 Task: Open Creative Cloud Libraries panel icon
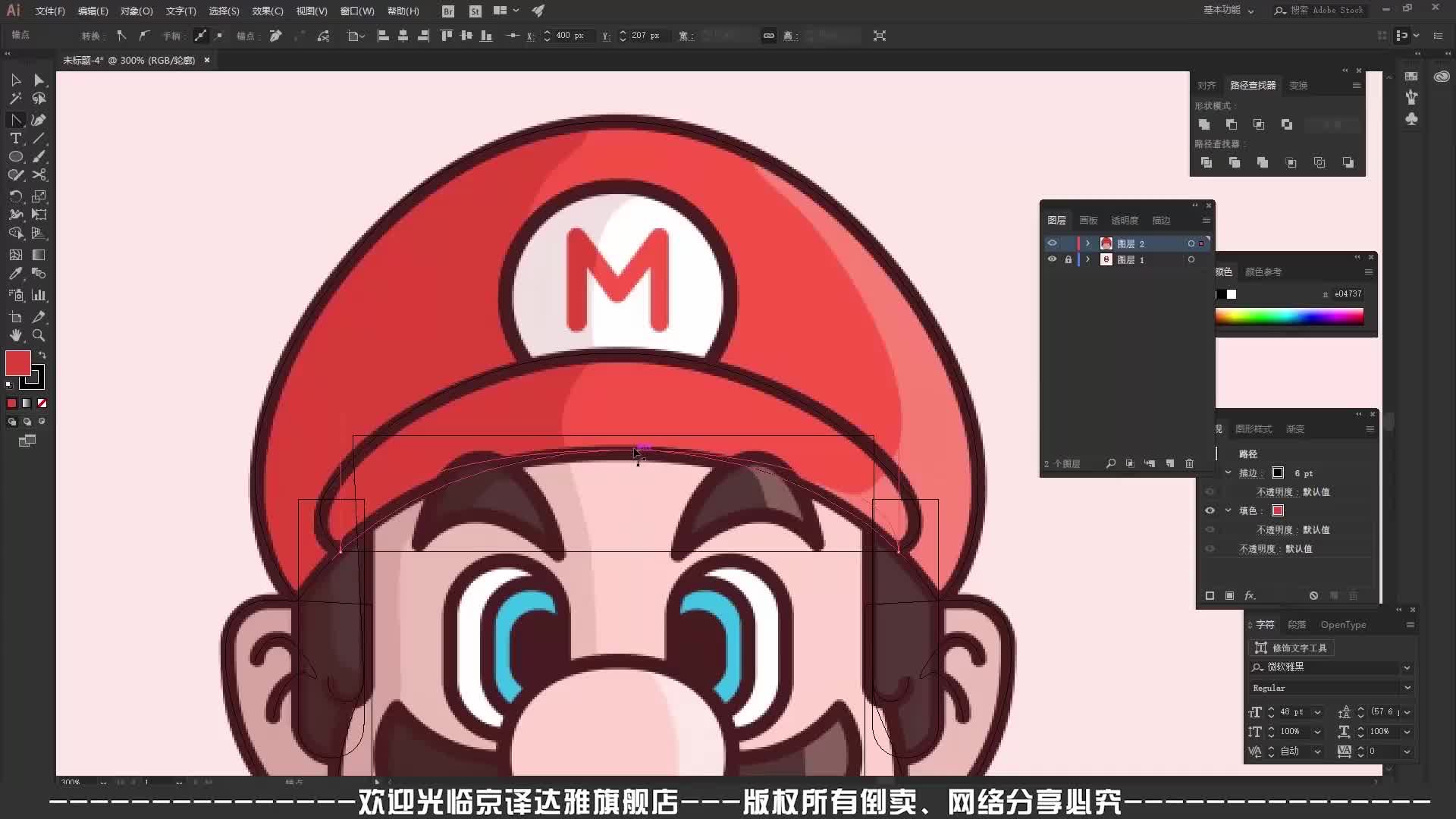1442,77
